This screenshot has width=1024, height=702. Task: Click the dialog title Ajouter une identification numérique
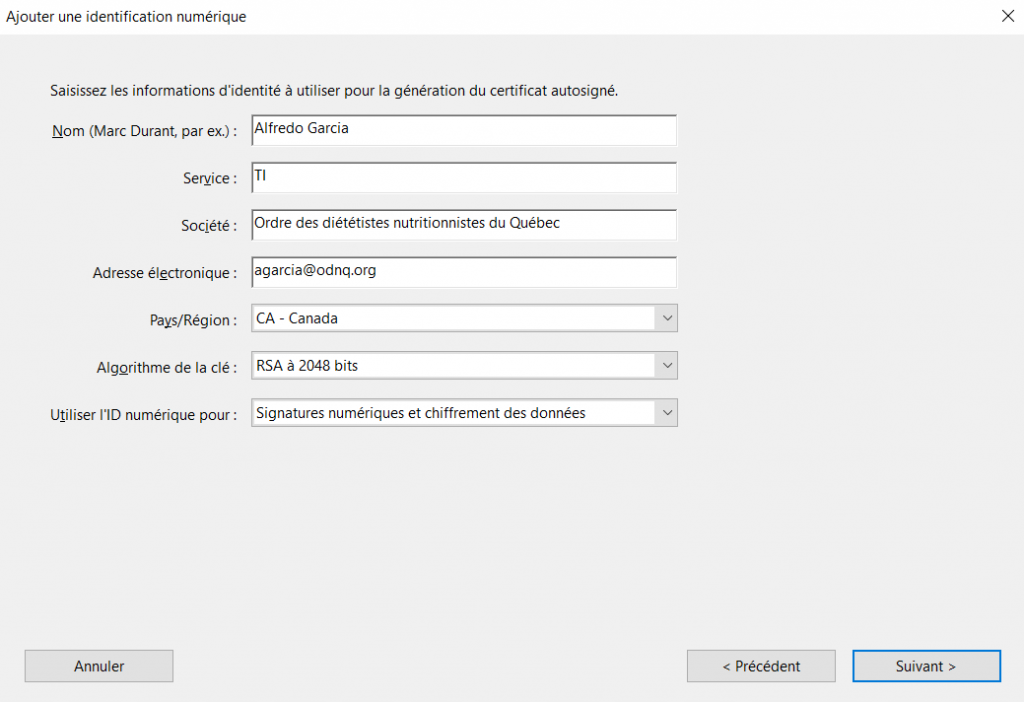coord(126,17)
